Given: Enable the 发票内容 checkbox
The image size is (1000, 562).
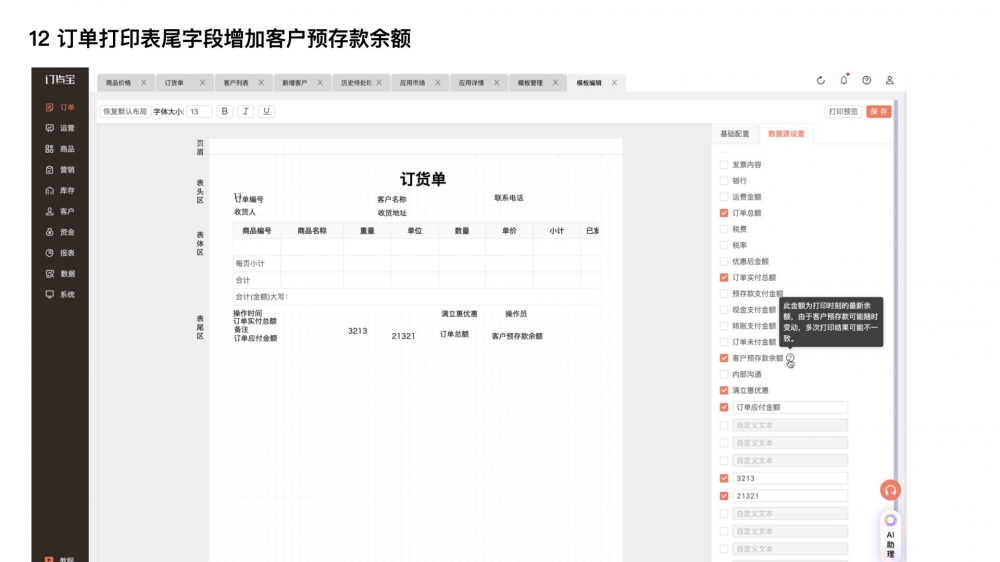Looking at the screenshot, I should [724, 165].
